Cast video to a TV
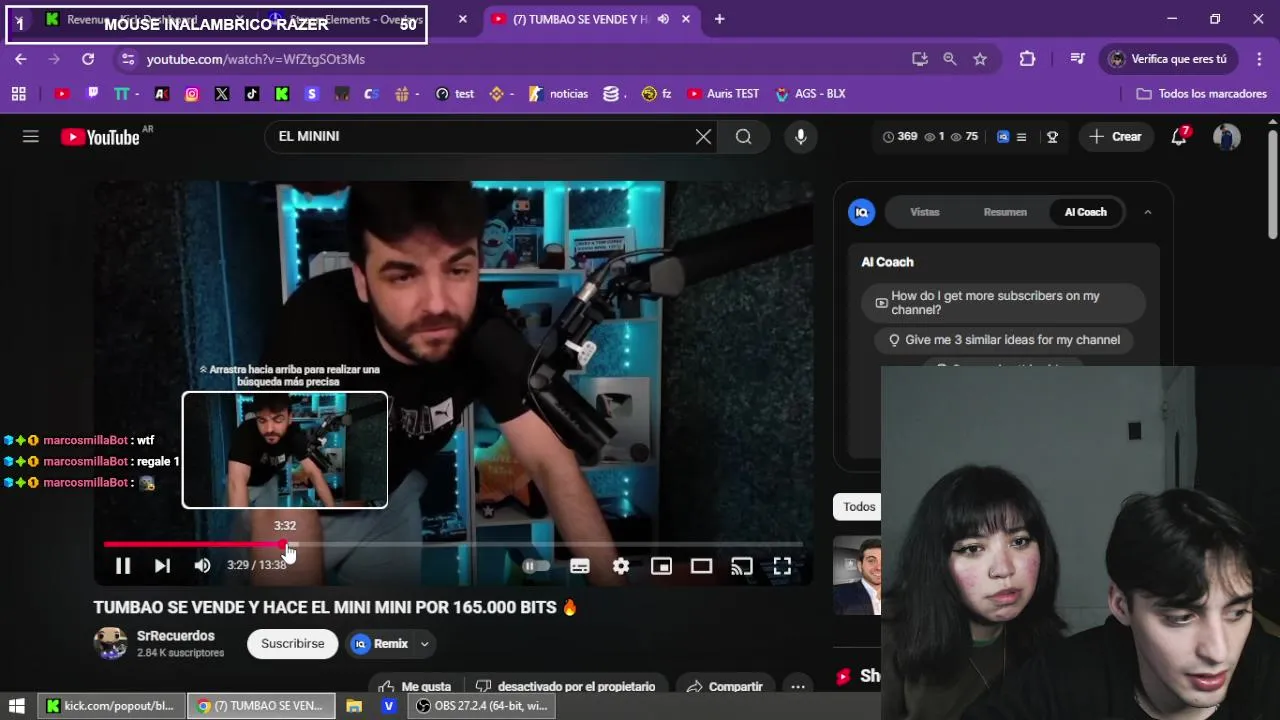Viewport: 1280px width, 720px height. [x=741, y=566]
